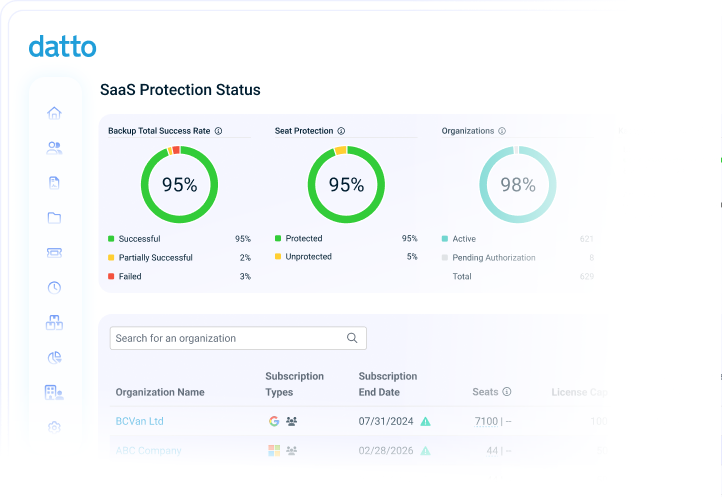Focus the Search for an organization field

click(x=238, y=338)
